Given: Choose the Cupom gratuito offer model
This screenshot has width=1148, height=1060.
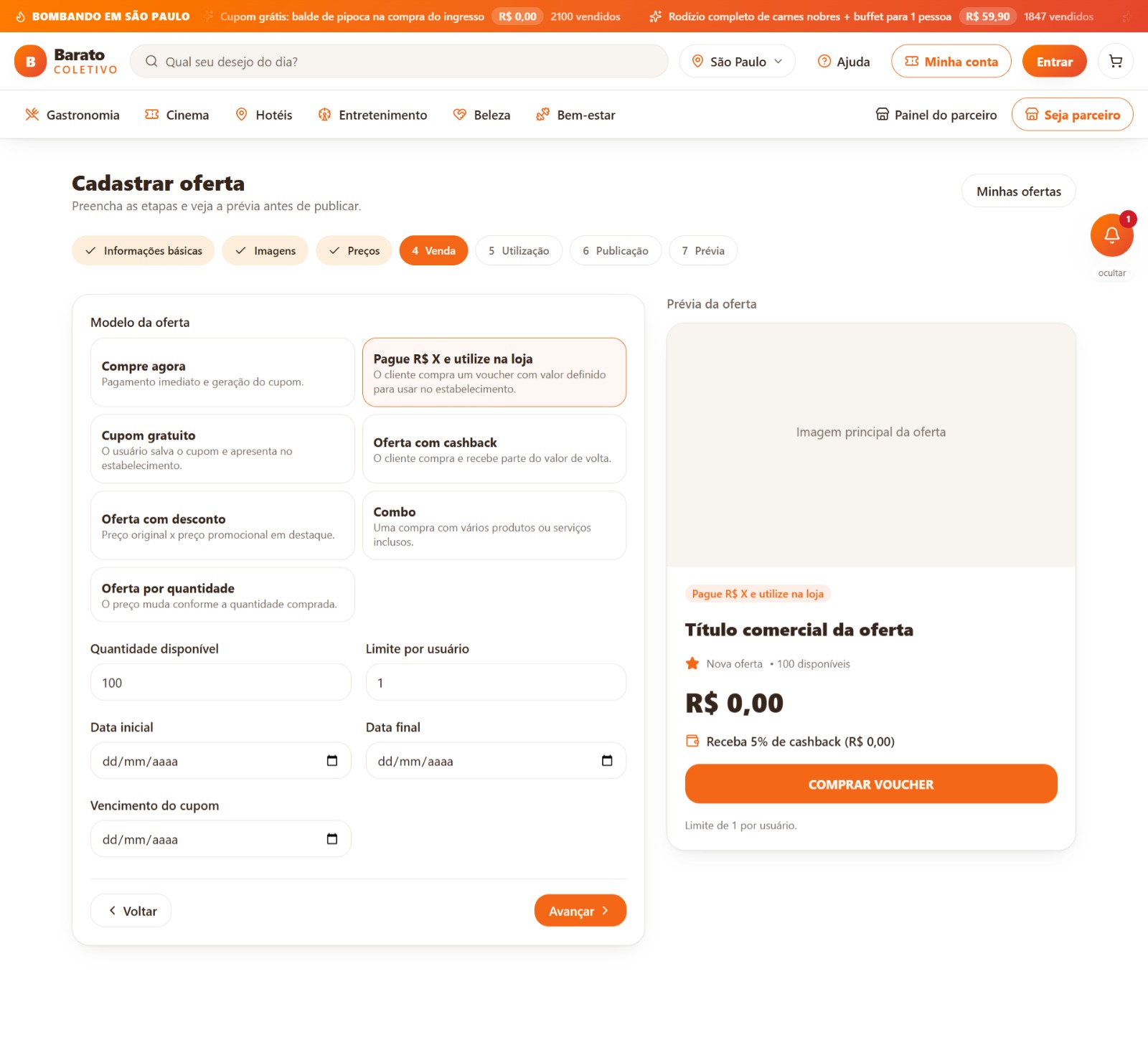Looking at the screenshot, I should coord(222,449).
